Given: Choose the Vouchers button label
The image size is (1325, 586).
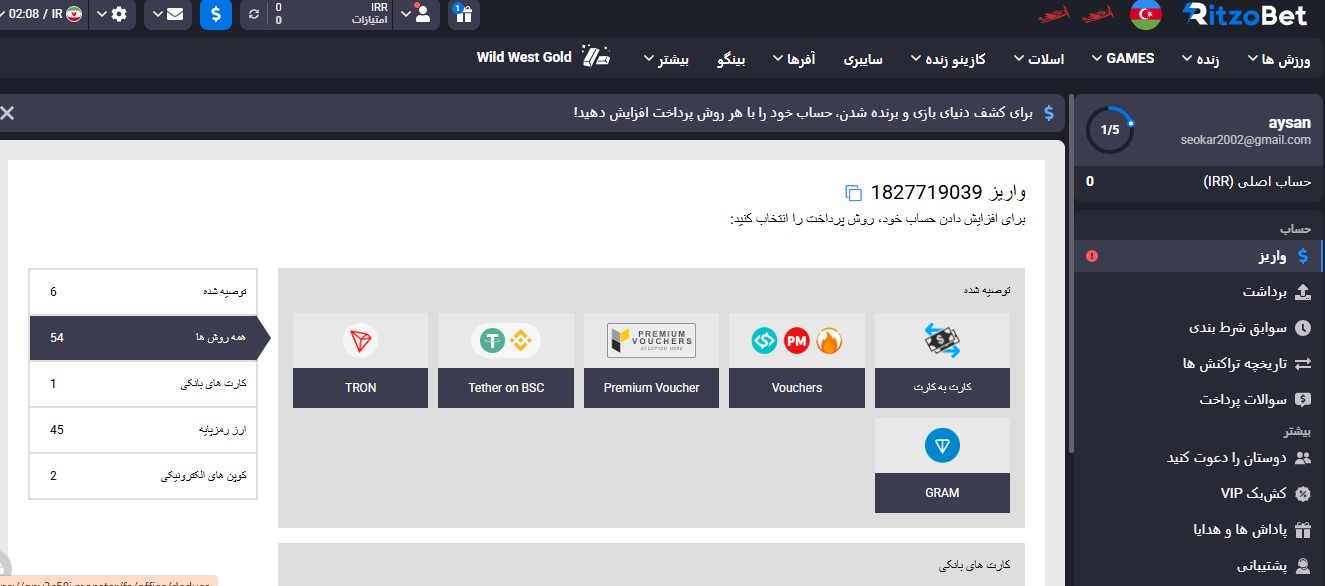Looking at the screenshot, I should 797,388.
